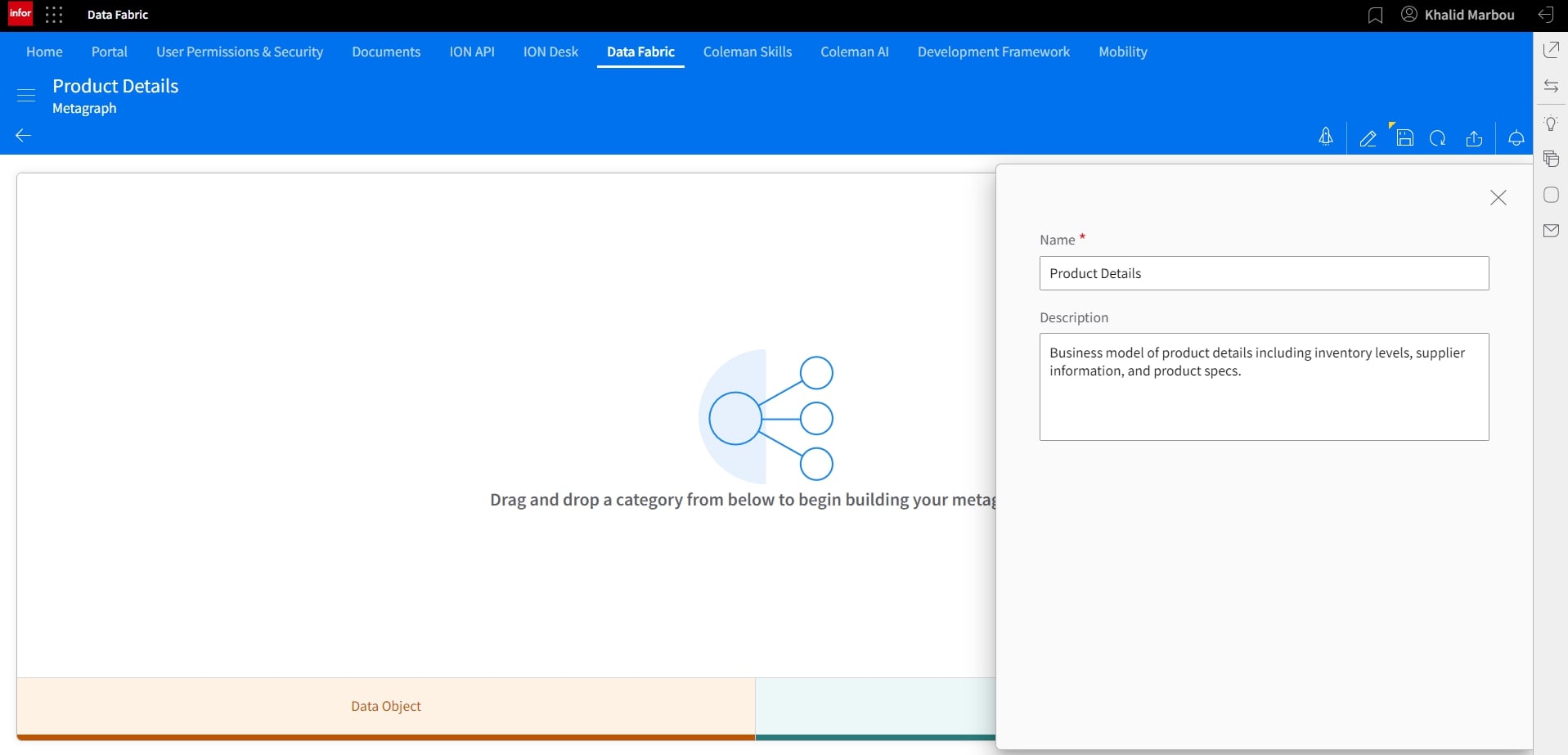Click the export upload icon

(x=1474, y=138)
